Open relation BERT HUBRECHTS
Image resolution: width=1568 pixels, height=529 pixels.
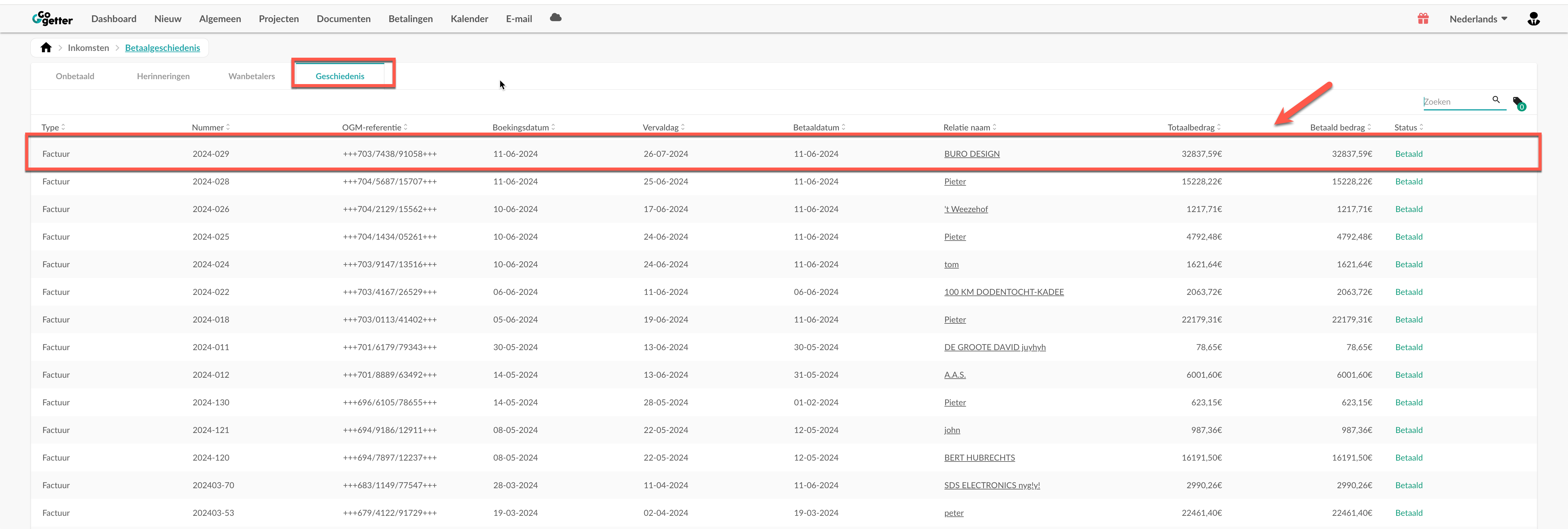tap(979, 458)
